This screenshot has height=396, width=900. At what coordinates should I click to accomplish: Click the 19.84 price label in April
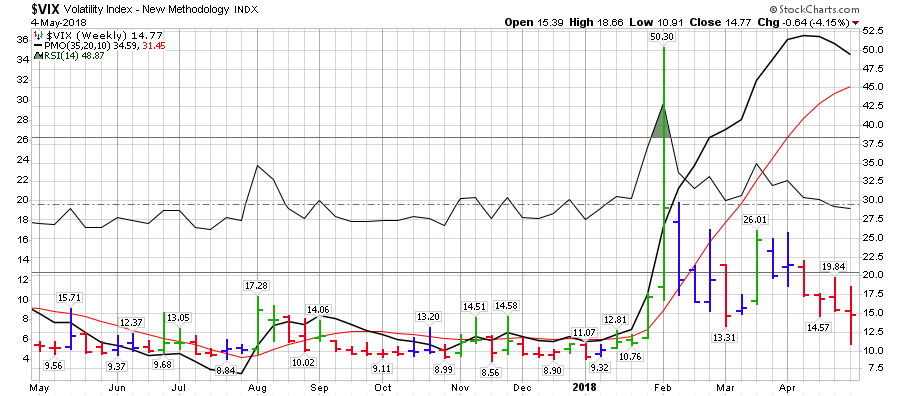click(834, 266)
